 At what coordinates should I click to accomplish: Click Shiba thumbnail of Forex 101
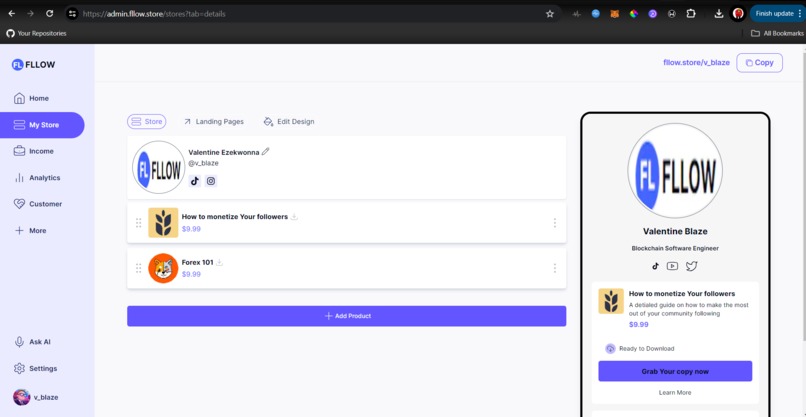tap(163, 268)
